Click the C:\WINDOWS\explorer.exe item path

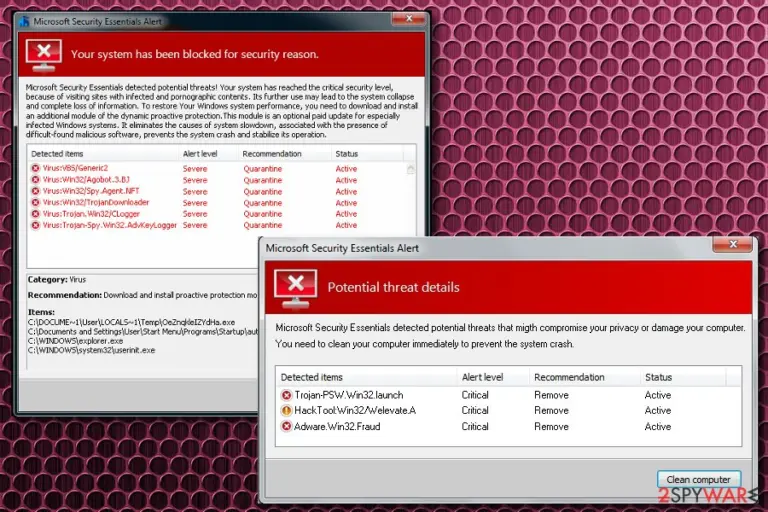[x=75, y=341]
